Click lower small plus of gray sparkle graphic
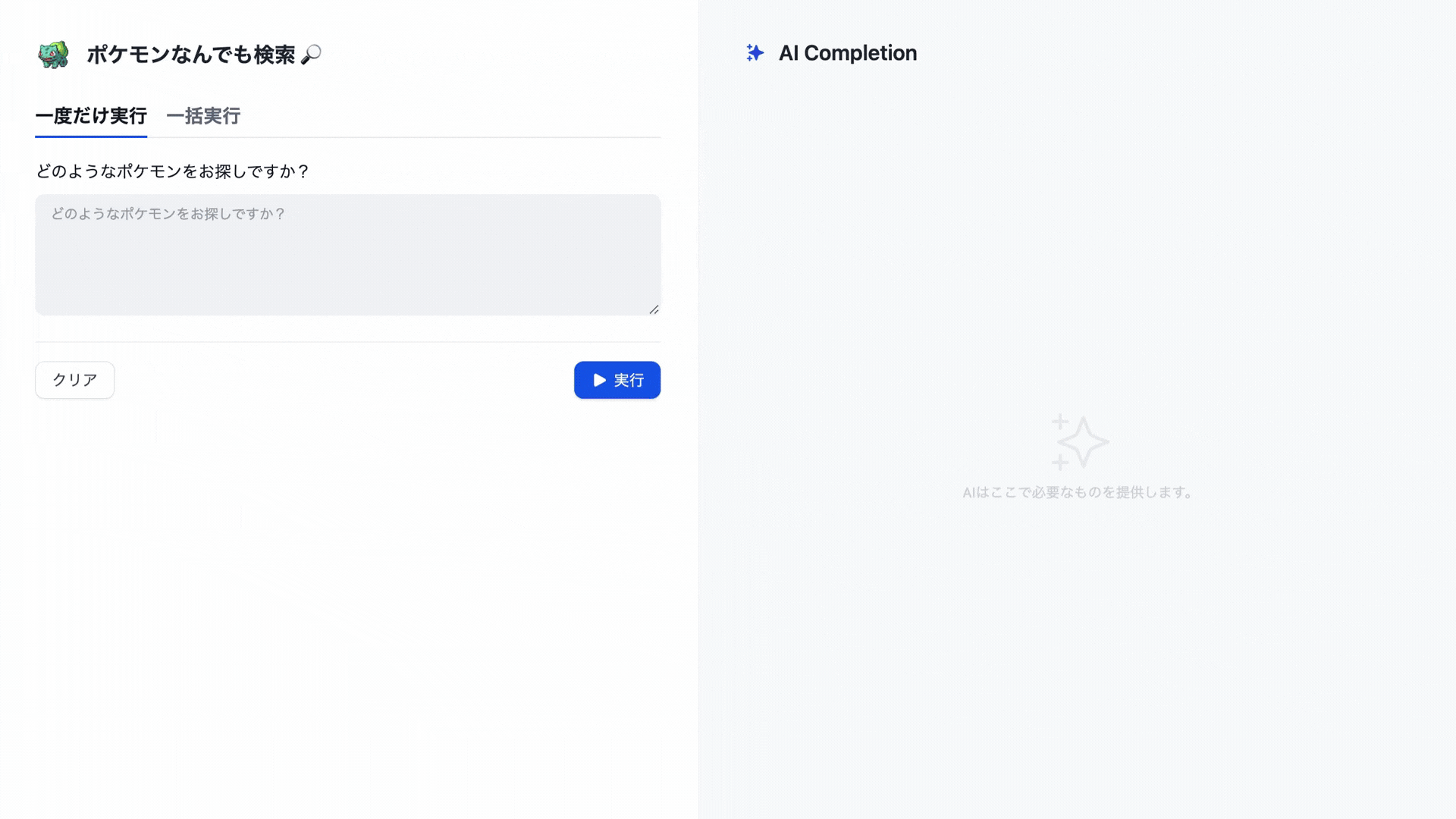This screenshot has height=819, width=1456. tap(1059, 462)
